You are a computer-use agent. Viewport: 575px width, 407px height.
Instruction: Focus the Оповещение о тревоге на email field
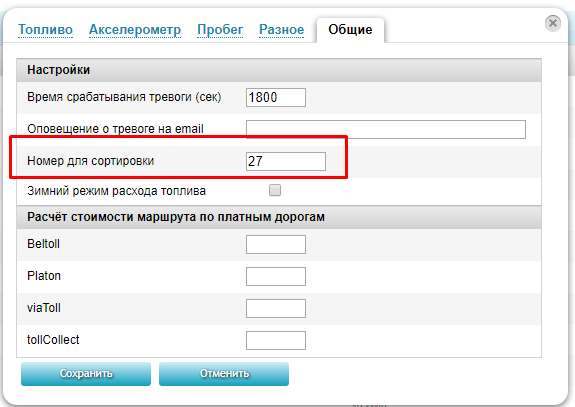pos(386,129)
